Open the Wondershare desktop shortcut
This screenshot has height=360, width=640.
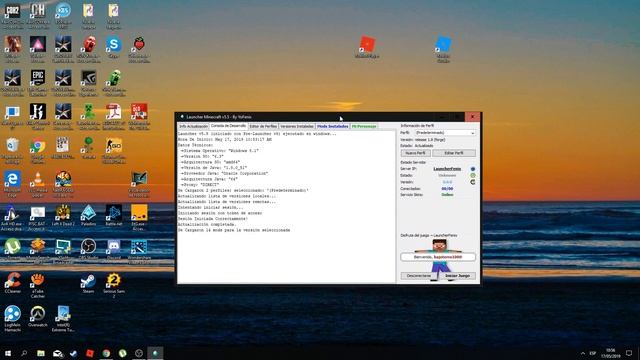click(139, 250)
